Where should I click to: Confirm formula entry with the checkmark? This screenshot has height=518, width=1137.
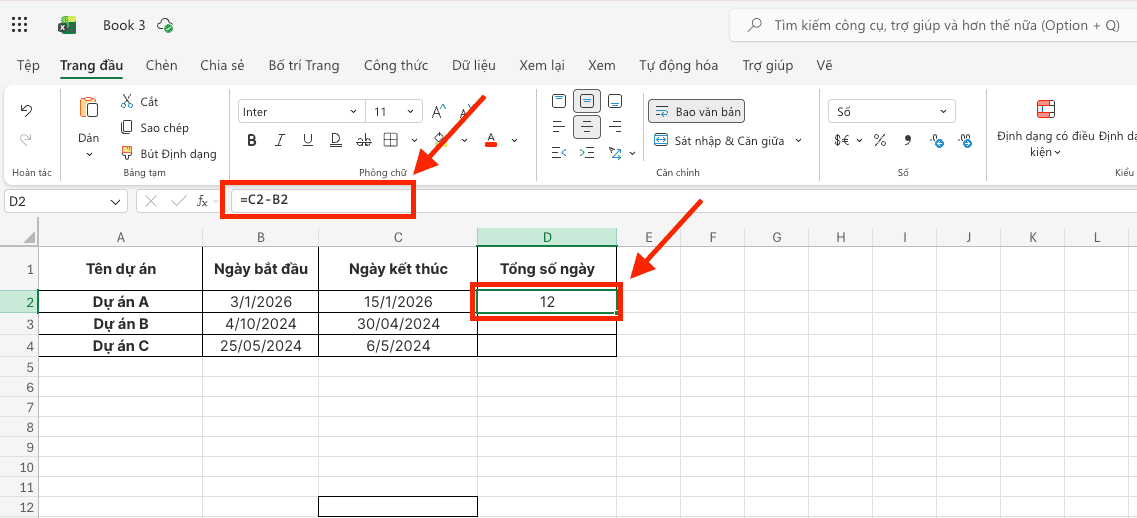[x=178, y=201]
